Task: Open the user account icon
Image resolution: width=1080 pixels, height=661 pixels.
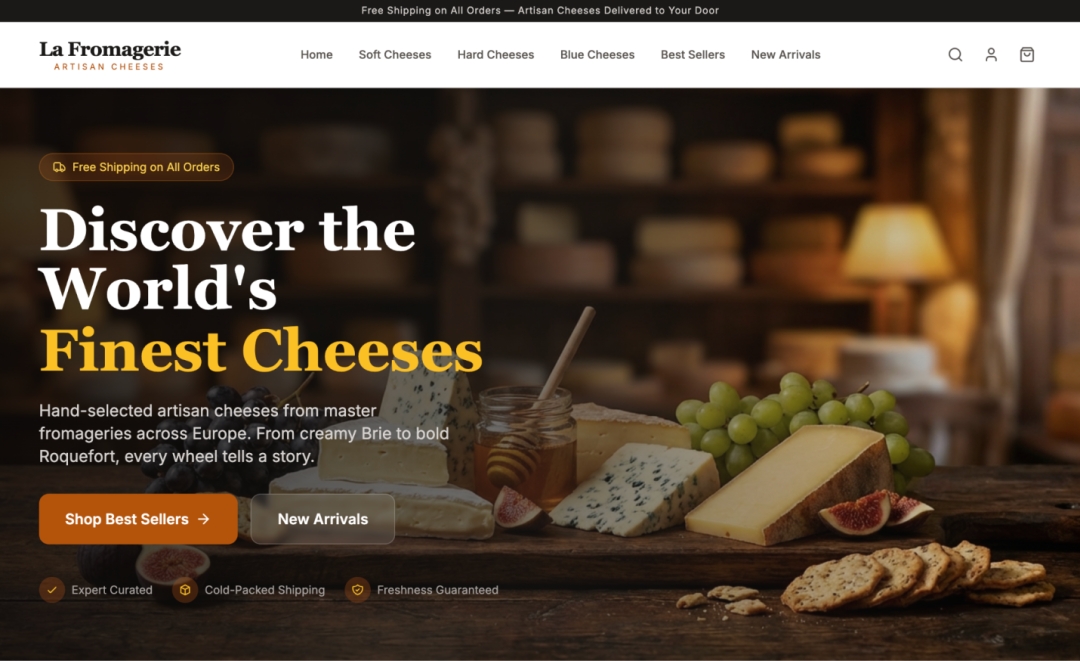Action: point(990,54)
